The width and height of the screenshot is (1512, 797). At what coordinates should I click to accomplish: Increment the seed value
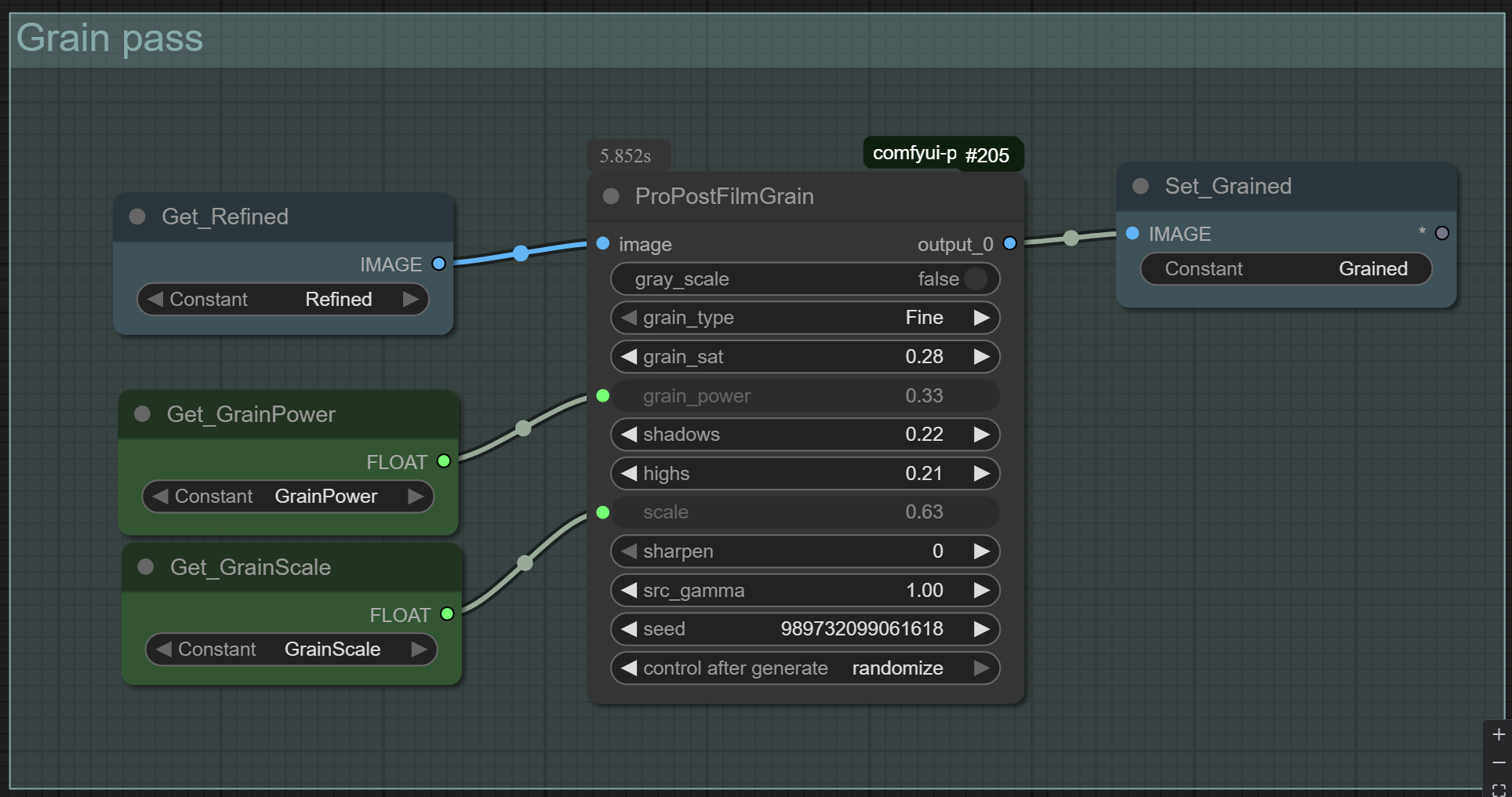click(x=981, y=628)
